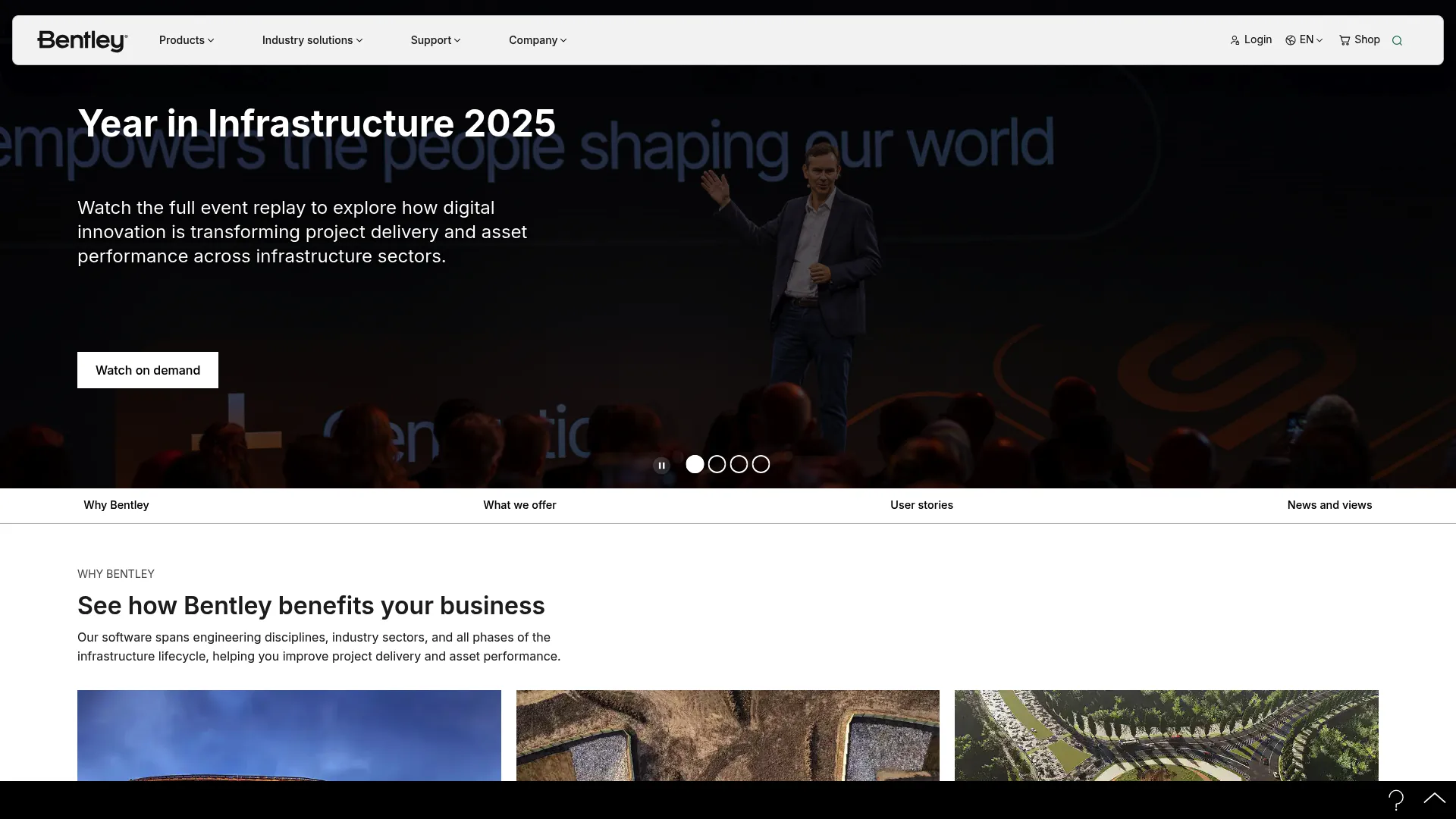Screen dimensions: 1456x819
Task: Go to the What we offer tab
Action: [x=519, y=505]
